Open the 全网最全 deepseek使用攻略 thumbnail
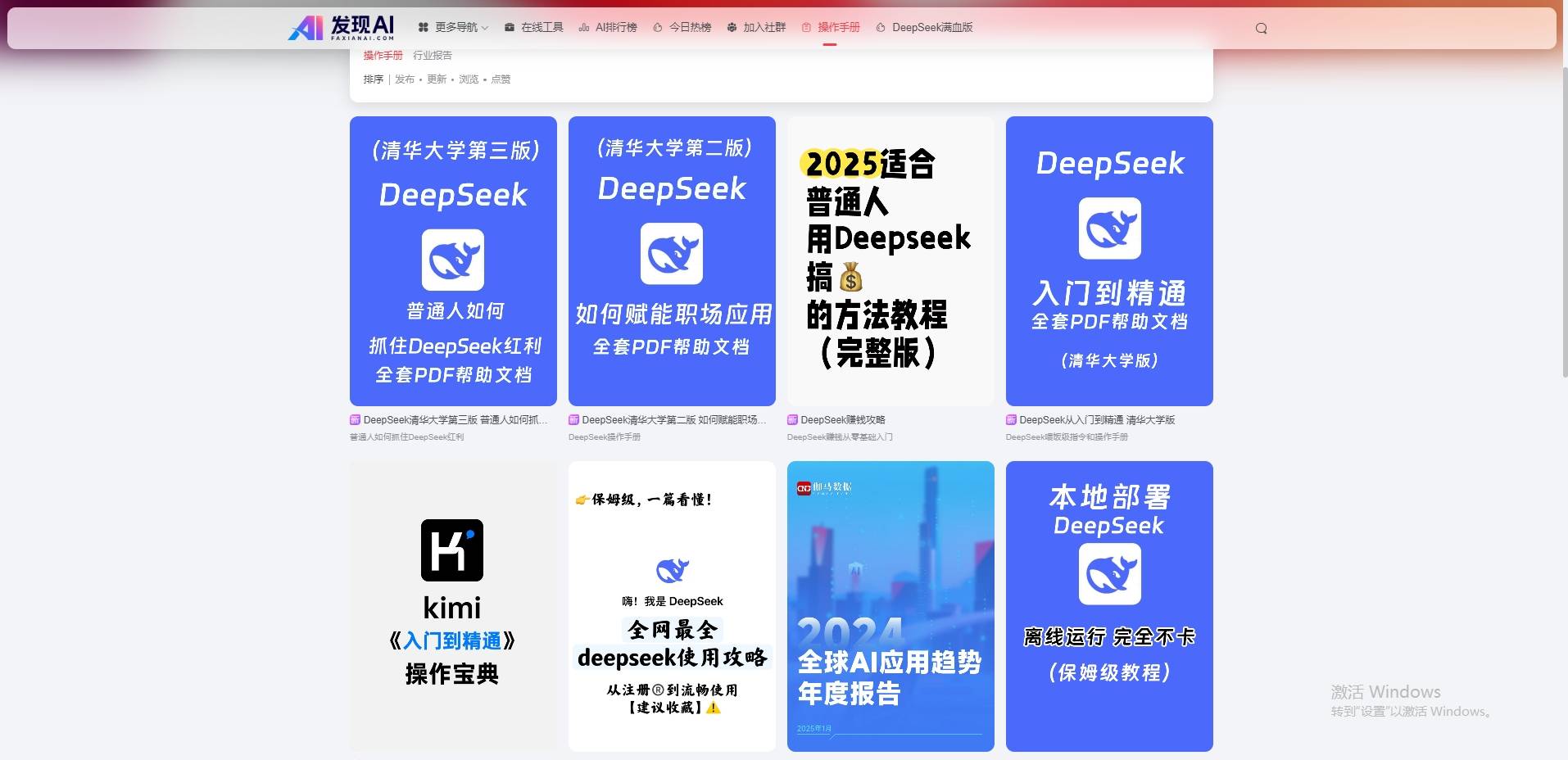The height and width of the screenshot is (760, 1568). coord(672,606)
